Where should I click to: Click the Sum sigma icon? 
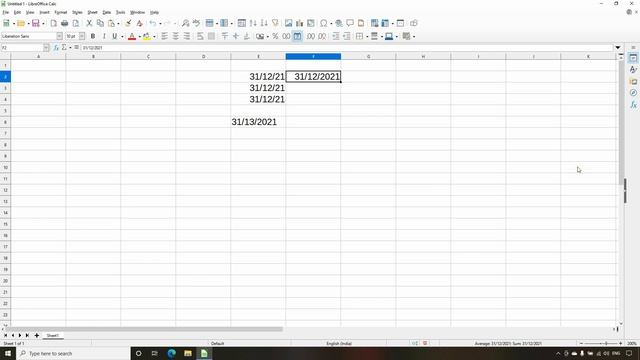pyautogui.click(x=64, y=47)
